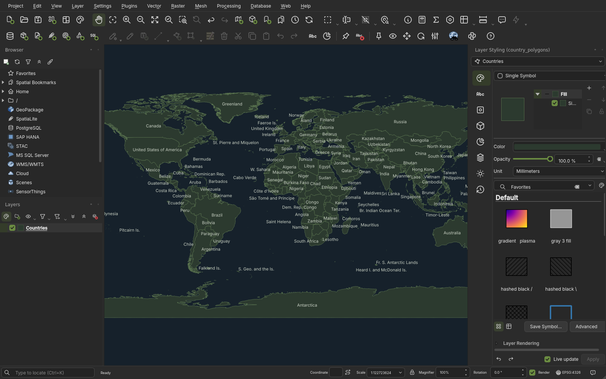The width and height of the screenshot is (606, 379).
Task: Toggle the Live update checkbox
Action: [547, 359]
